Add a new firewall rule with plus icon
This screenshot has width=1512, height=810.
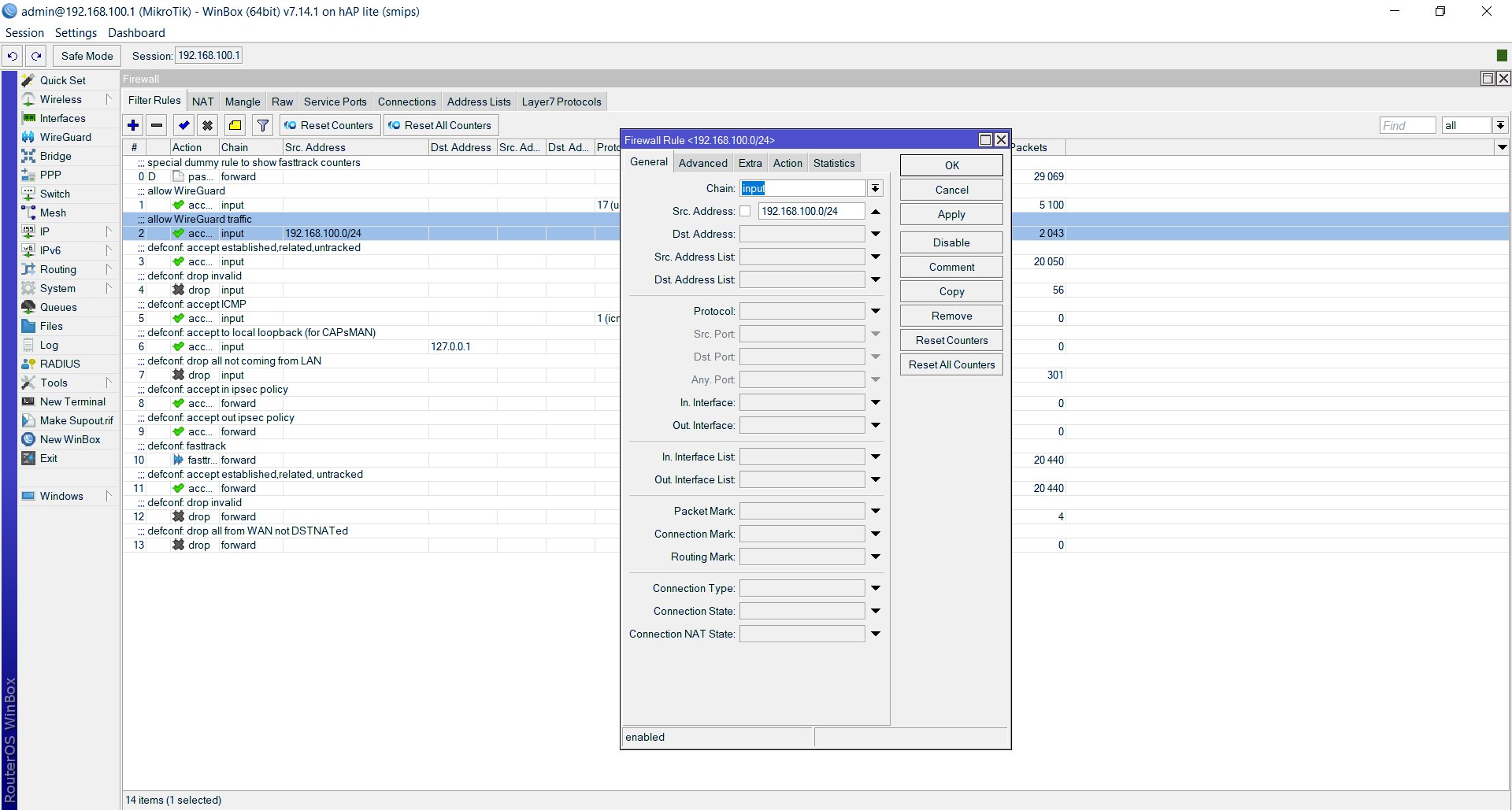[x=133, y=125]
